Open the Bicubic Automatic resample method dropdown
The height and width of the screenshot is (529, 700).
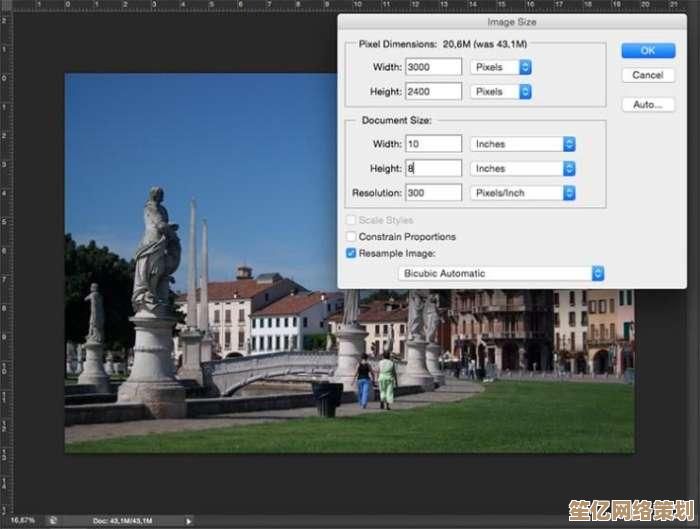[x=501, y=273]
